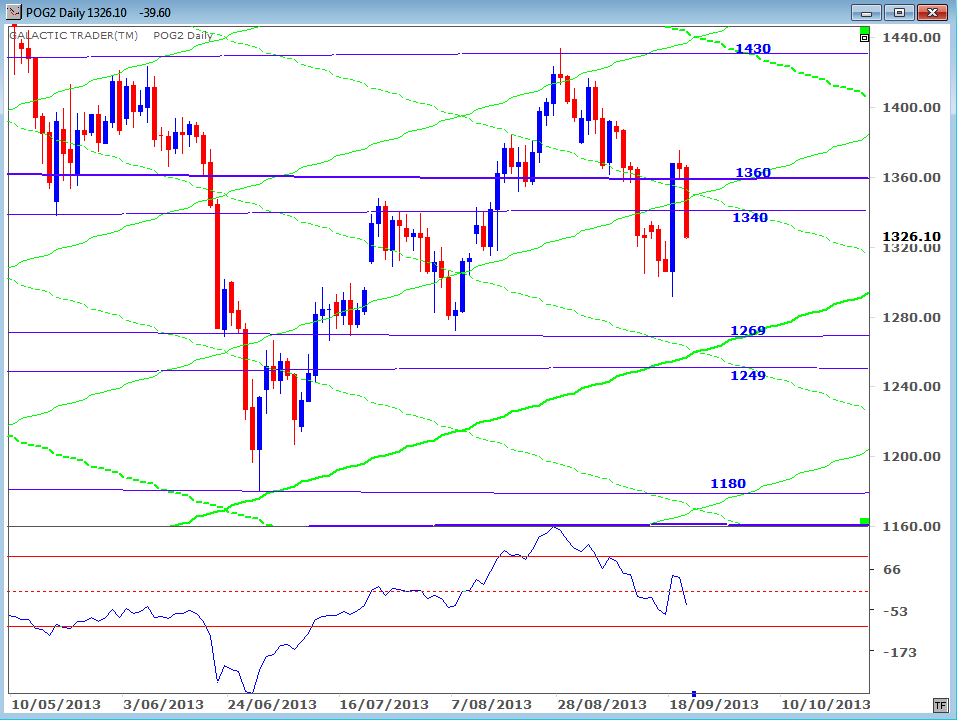Viewport: 957px width, 720px height.
Task: Click the small square icon below green marker
Action: point(864,38)
